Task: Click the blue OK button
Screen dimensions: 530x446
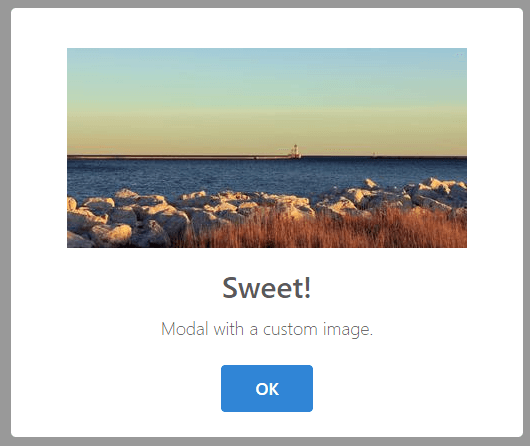Action: (x=267, y=388)
